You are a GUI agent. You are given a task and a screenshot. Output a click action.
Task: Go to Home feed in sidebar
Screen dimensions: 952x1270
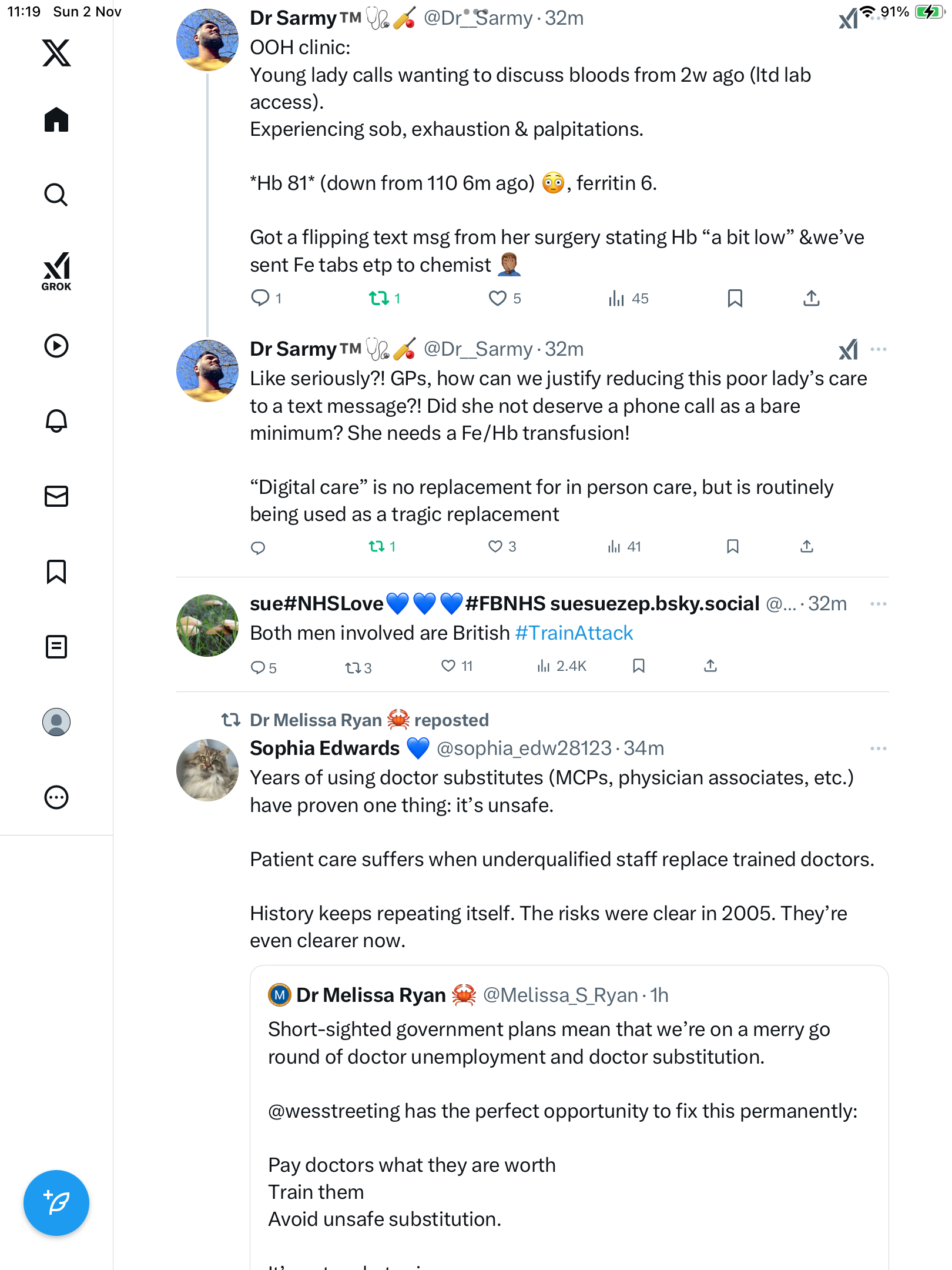pyautogui.click(x=56, y=120)
